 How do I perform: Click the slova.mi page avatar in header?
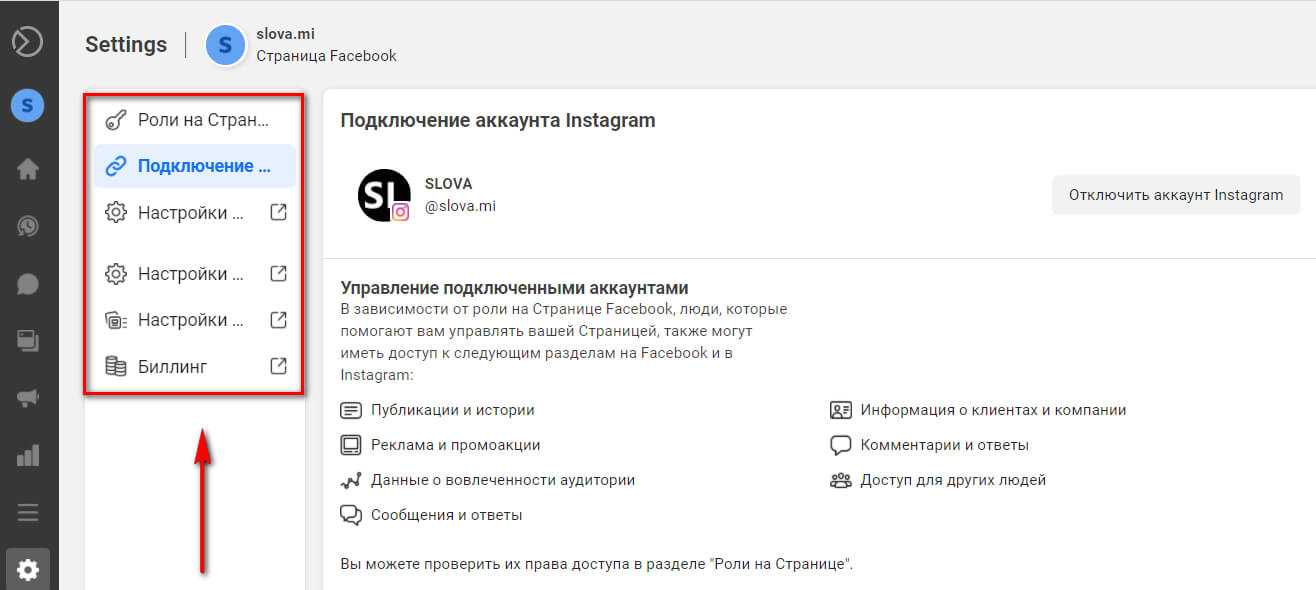(x=225, y=45)
